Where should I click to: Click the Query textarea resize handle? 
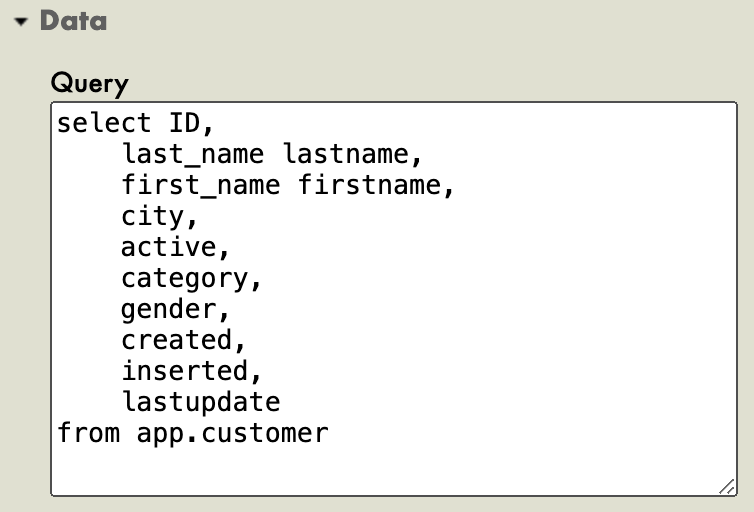tap(727, 485)
